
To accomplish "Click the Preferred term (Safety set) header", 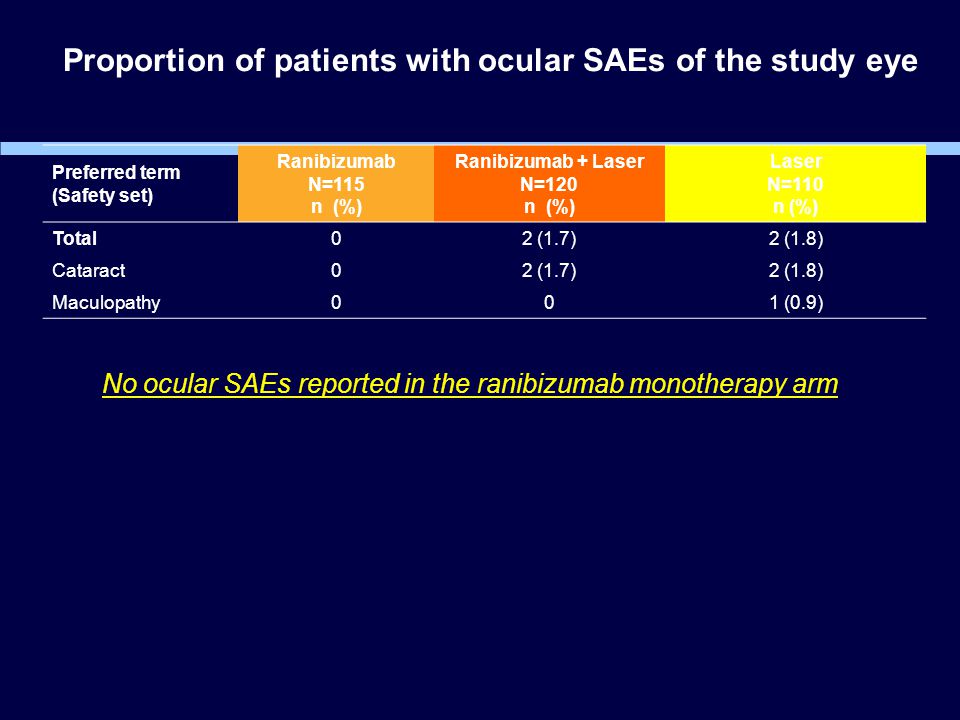I will (116, 184).
